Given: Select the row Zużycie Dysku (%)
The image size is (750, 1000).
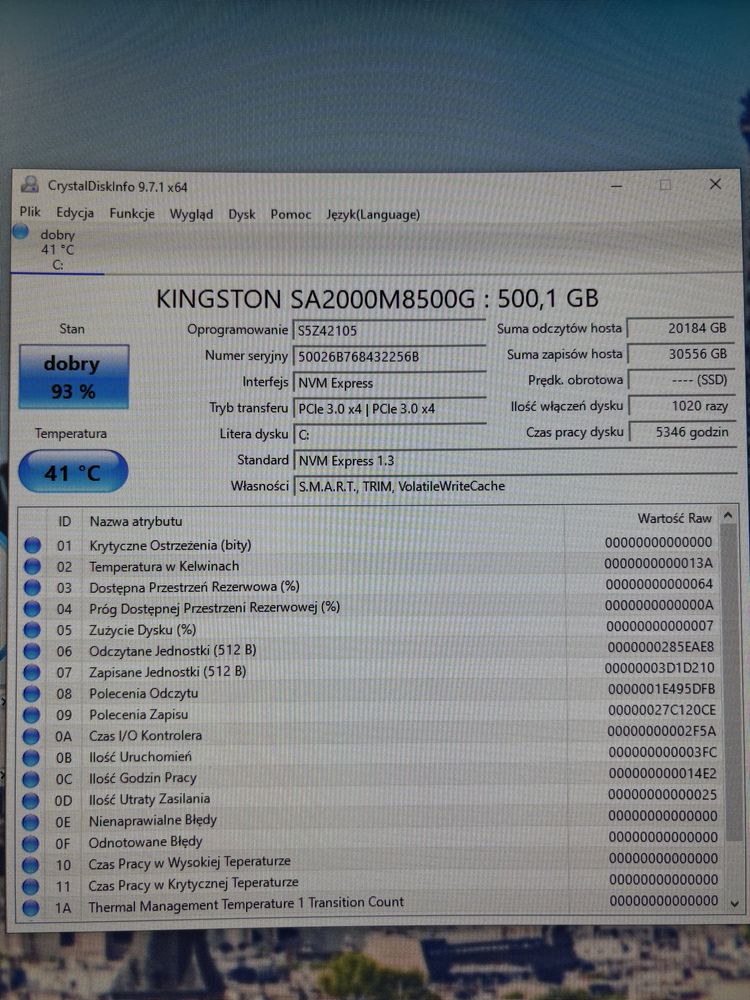Looking at the screenshot, I should pos(370,629).
